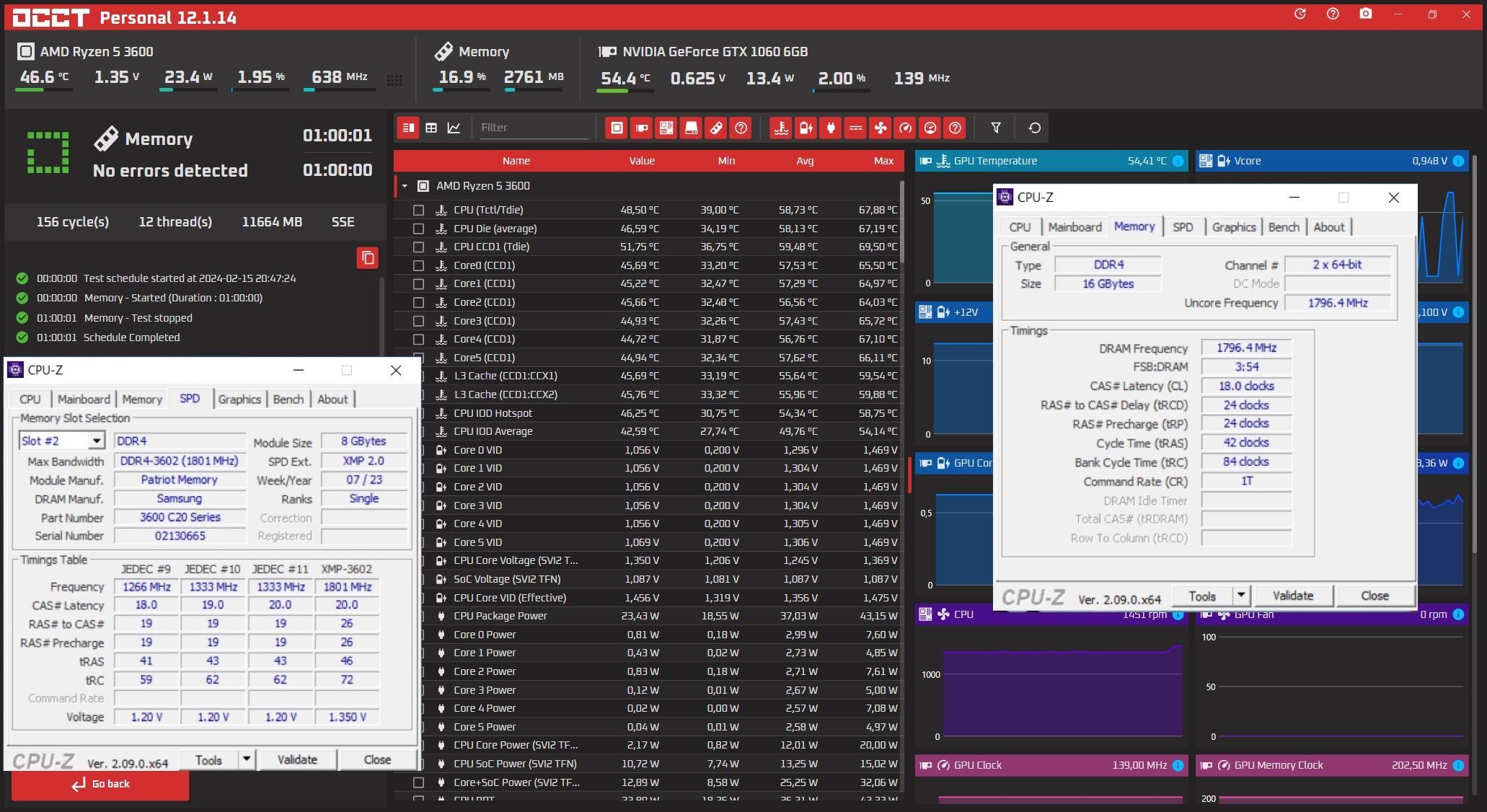Collapse the AMD Ryzen 5 3600 group
Viewport: 1487px width, 812px height.
405,186
